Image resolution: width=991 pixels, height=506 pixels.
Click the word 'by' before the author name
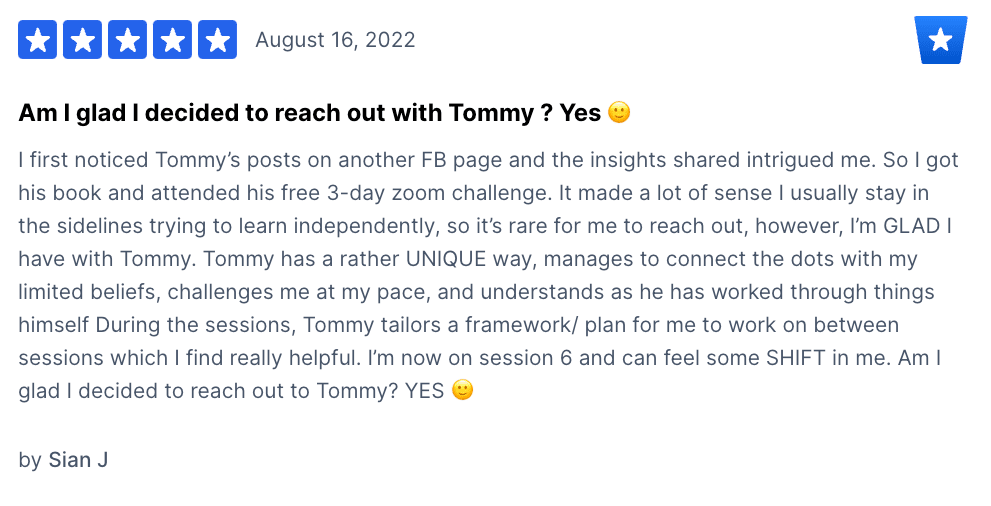click(30, 461)
